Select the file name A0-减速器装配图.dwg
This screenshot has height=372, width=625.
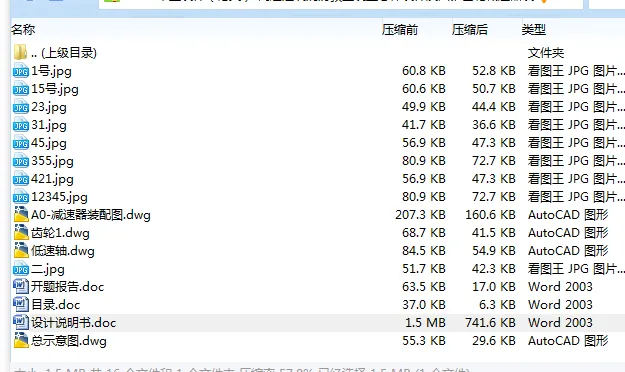point(91,215)
